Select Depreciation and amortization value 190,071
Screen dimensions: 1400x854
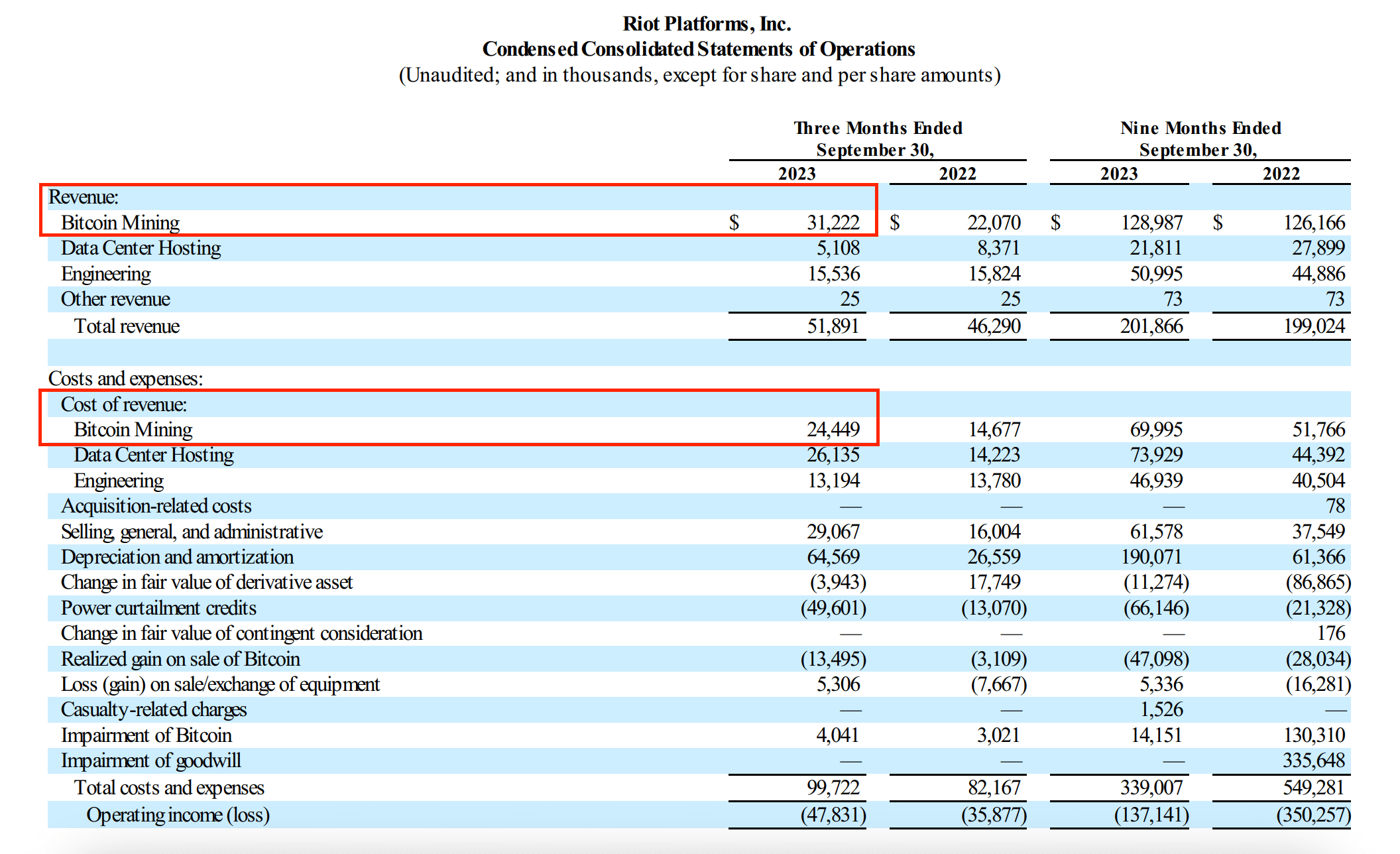[1151, 557]
